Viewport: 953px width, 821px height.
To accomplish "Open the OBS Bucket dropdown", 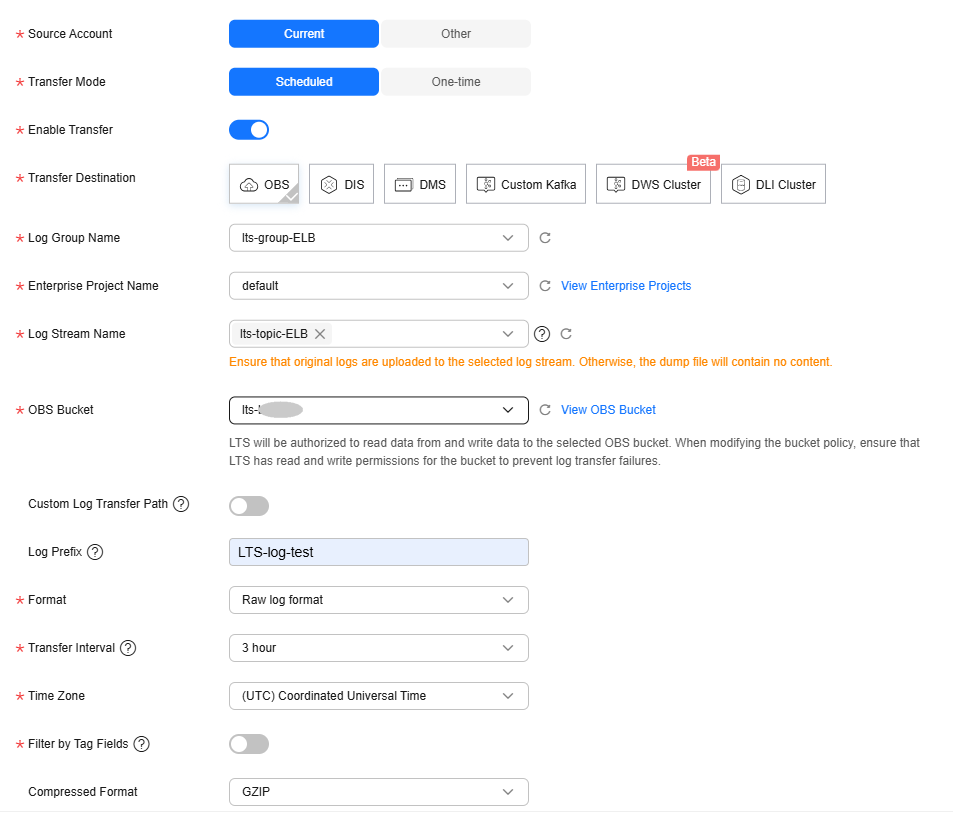I will 379,410.
